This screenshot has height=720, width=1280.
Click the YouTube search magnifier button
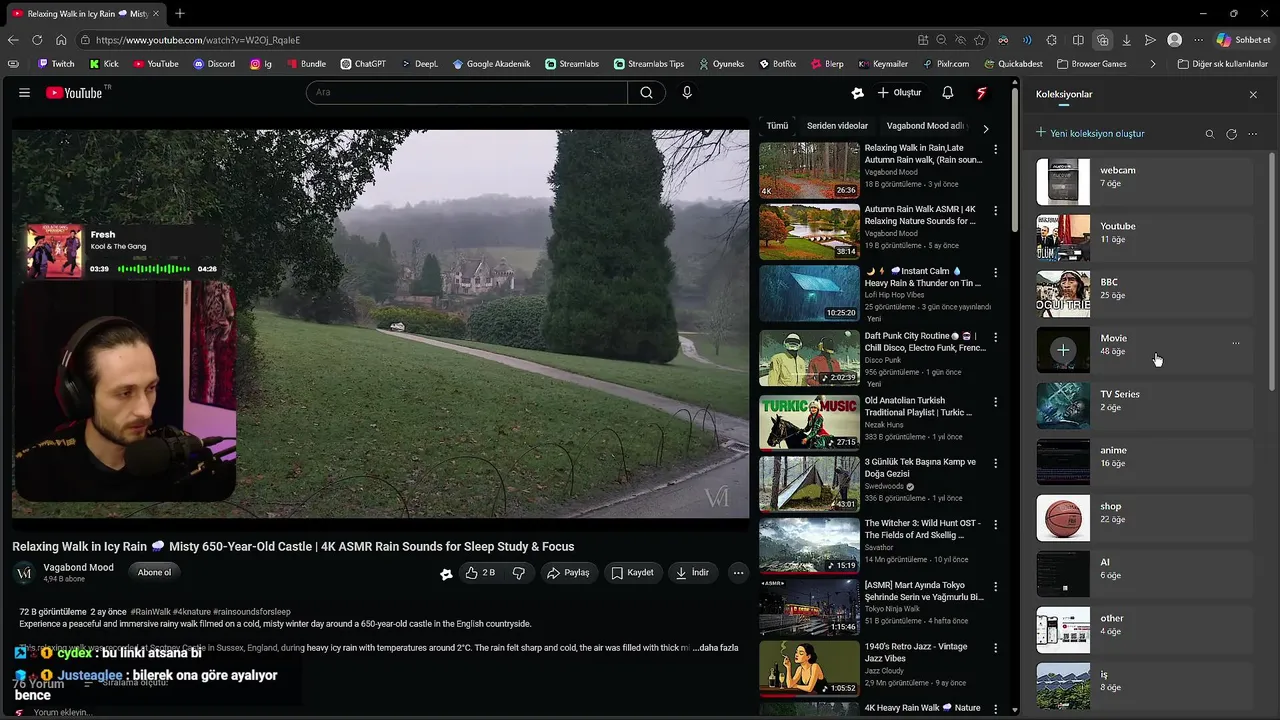[x=646, y=92]
